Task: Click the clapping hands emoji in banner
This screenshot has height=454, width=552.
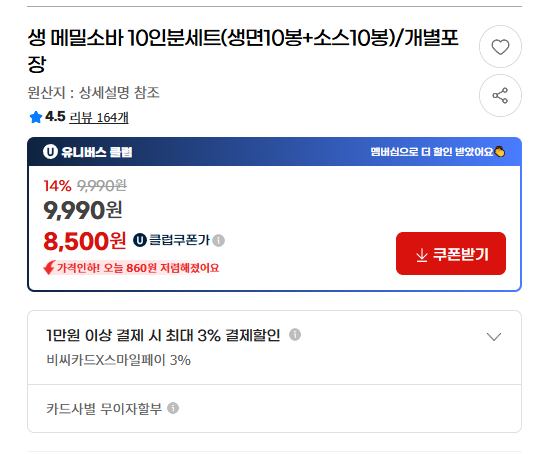Action: pyautogui.click(x=500, y=152)
